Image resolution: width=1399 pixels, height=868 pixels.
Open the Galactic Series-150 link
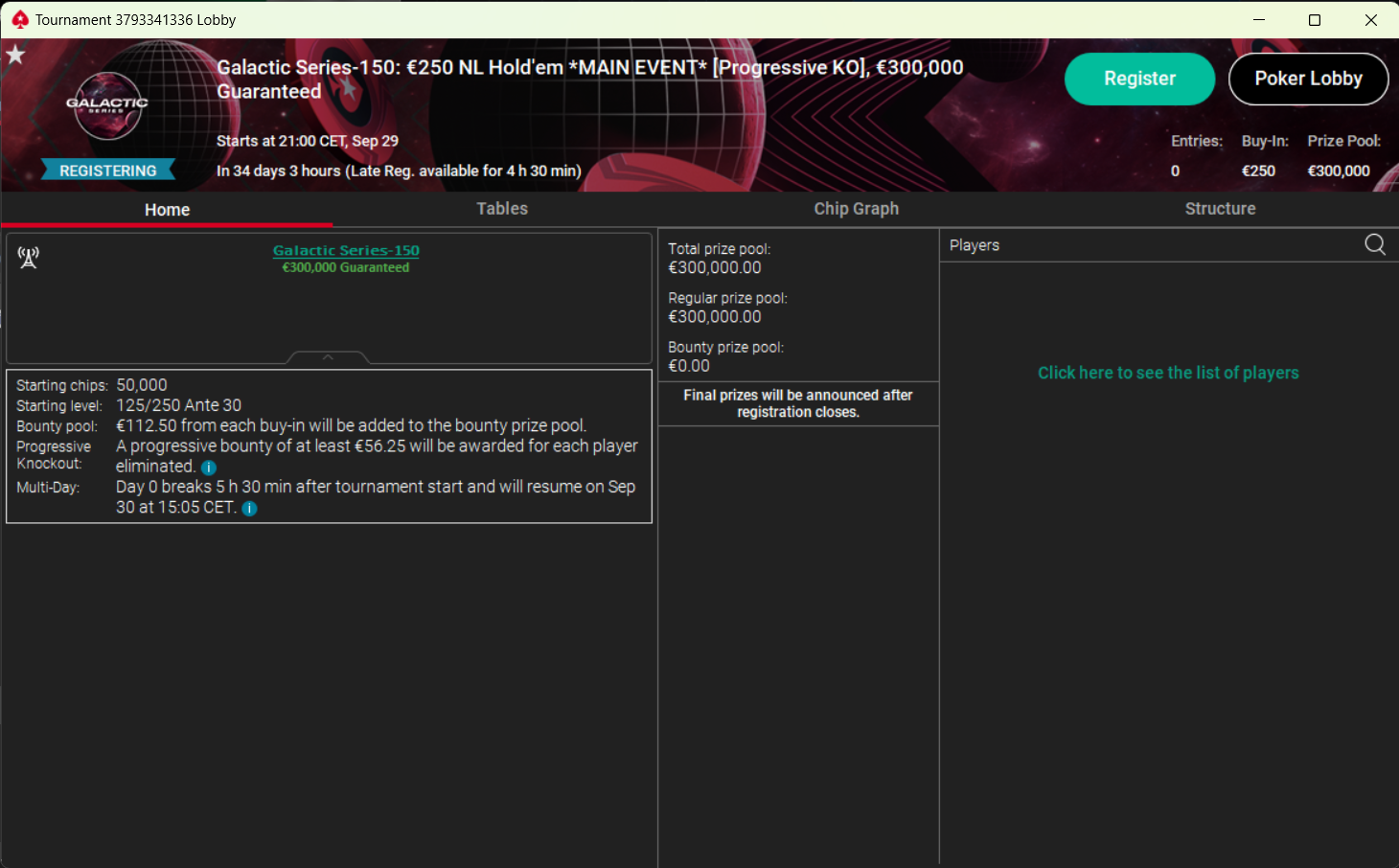[346, 250]
